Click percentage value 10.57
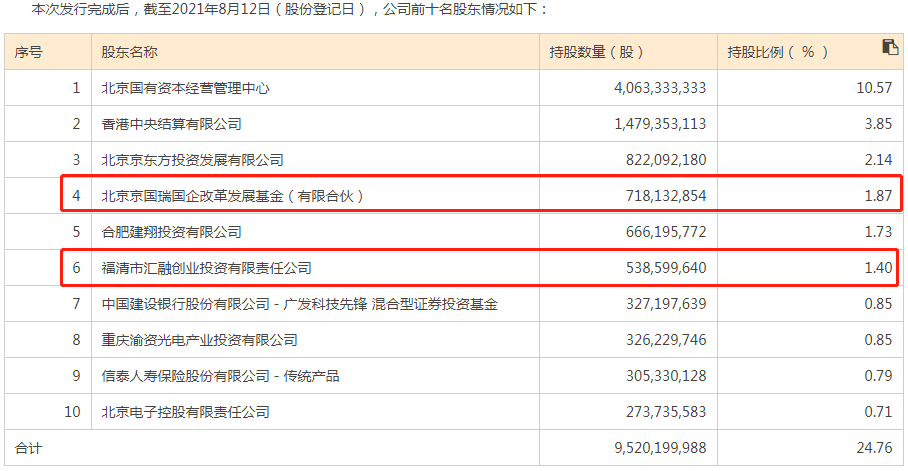Screen dimensions: 908x471 [874, 88]
